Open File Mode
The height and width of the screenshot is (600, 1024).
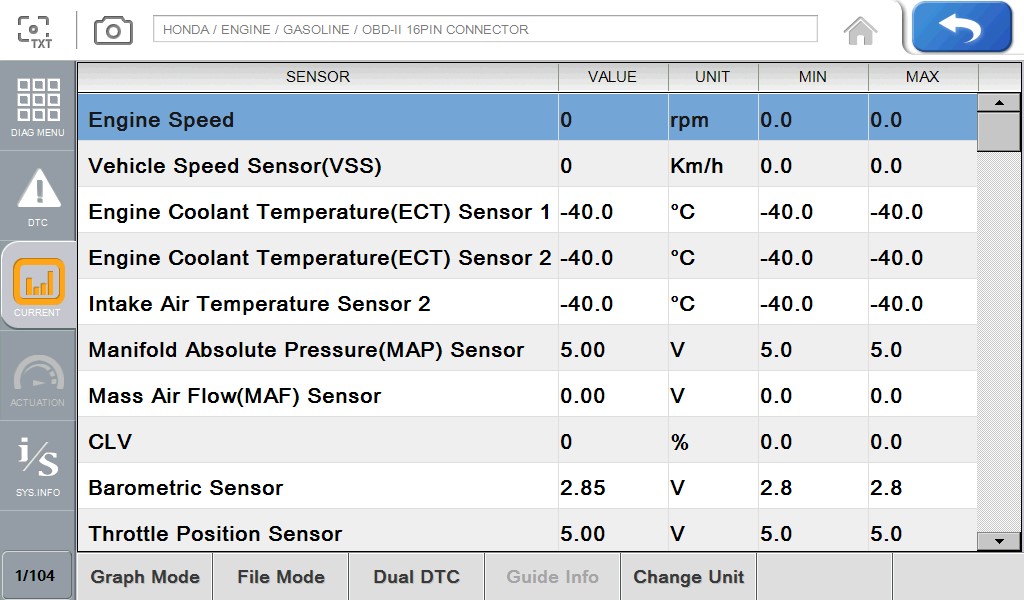pos(281,577)
